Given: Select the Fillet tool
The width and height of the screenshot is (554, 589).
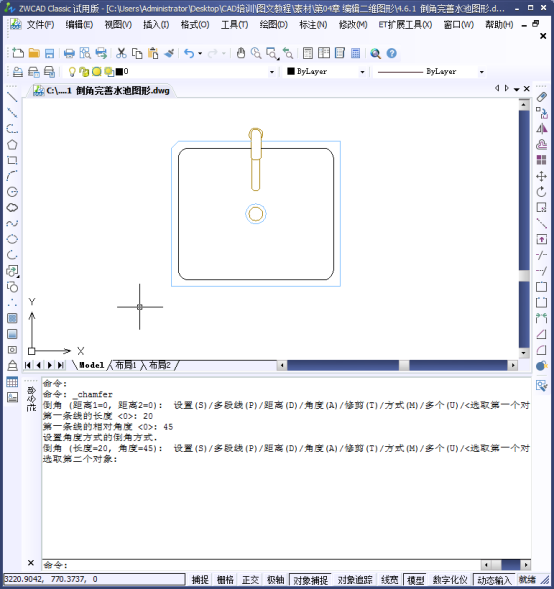Looking at the screenshot, I should [x=541, y=350].
